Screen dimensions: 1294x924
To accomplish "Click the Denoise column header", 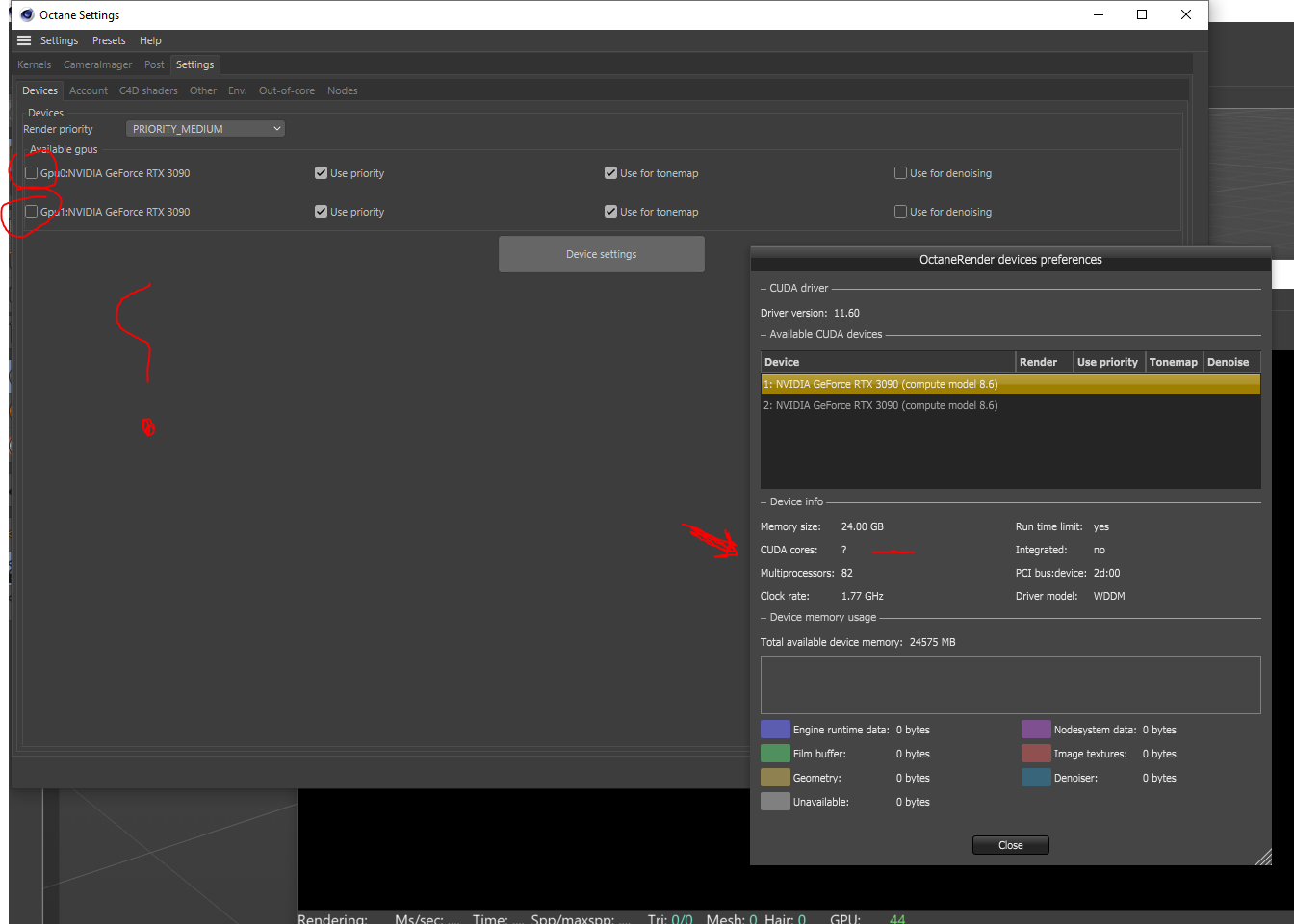I will point(1231,362).
